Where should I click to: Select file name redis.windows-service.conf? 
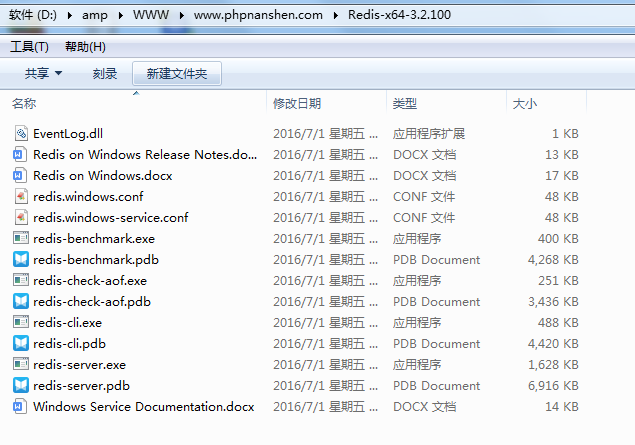[111, 218]
